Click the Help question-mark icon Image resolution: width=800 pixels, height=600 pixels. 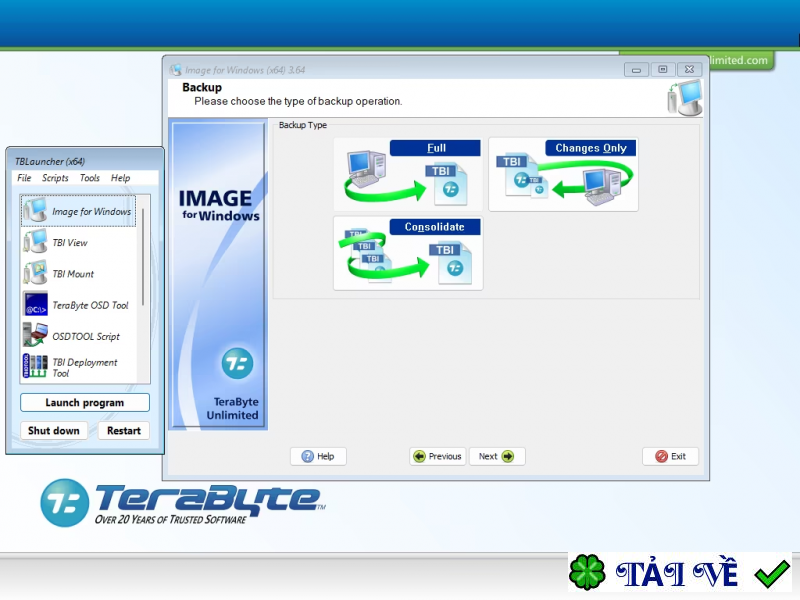(x=318, y=456)
